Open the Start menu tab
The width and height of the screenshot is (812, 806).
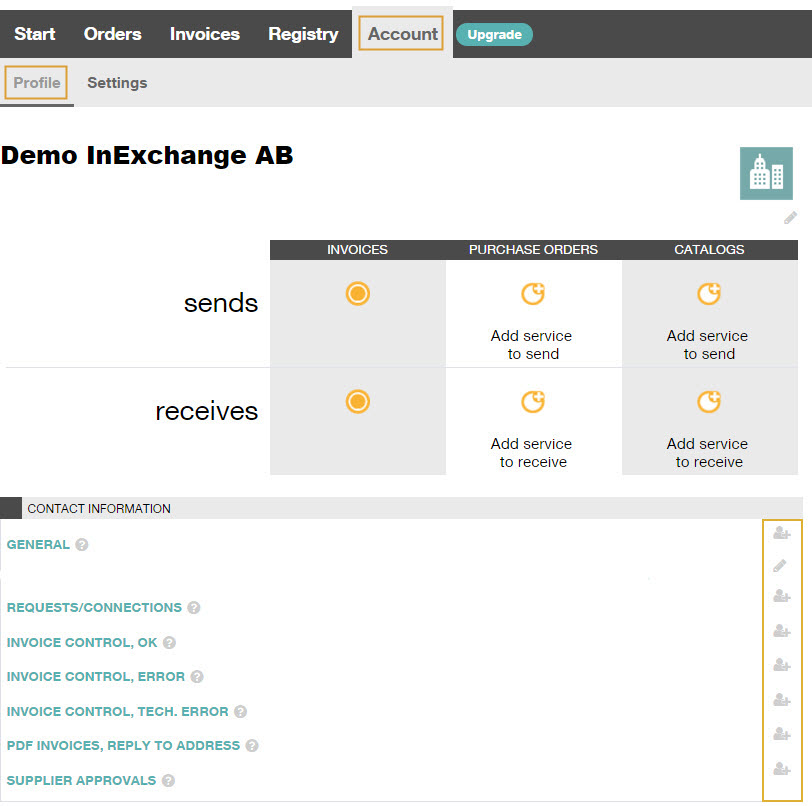click(x=34, y=34)
